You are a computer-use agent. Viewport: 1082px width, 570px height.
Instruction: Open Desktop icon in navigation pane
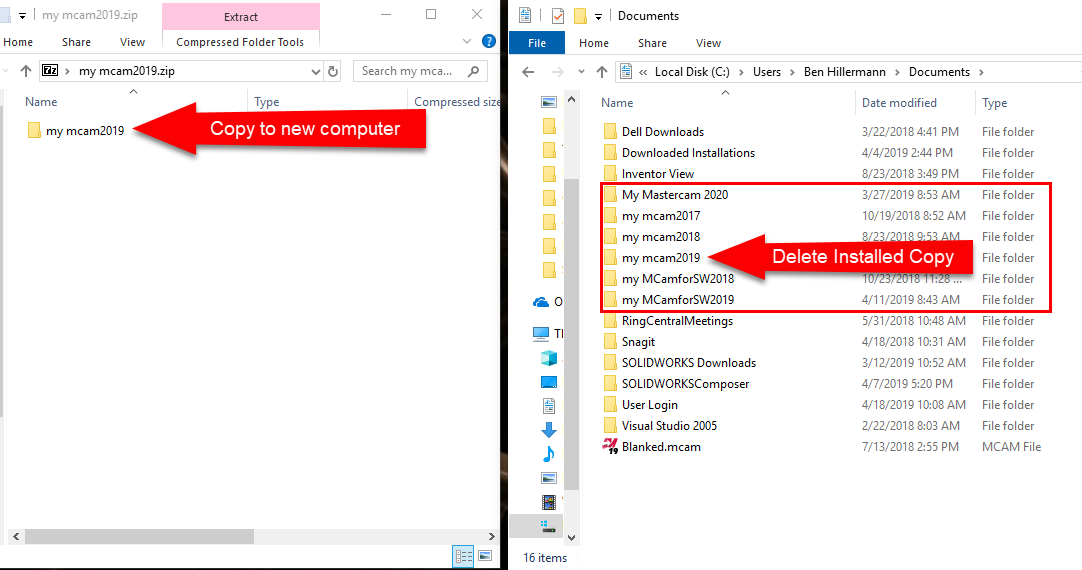point(549,382)
